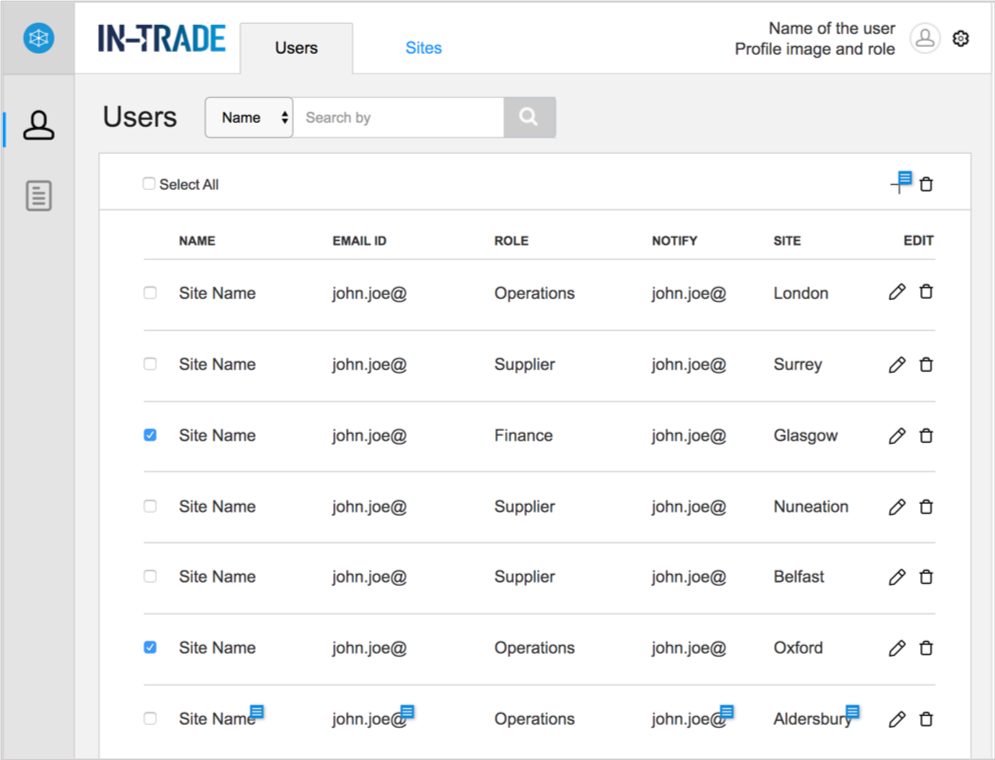Delete the Surrey user row
This screenshot has width=995, height=760.
pyautogui.click(x=926, y=364)
